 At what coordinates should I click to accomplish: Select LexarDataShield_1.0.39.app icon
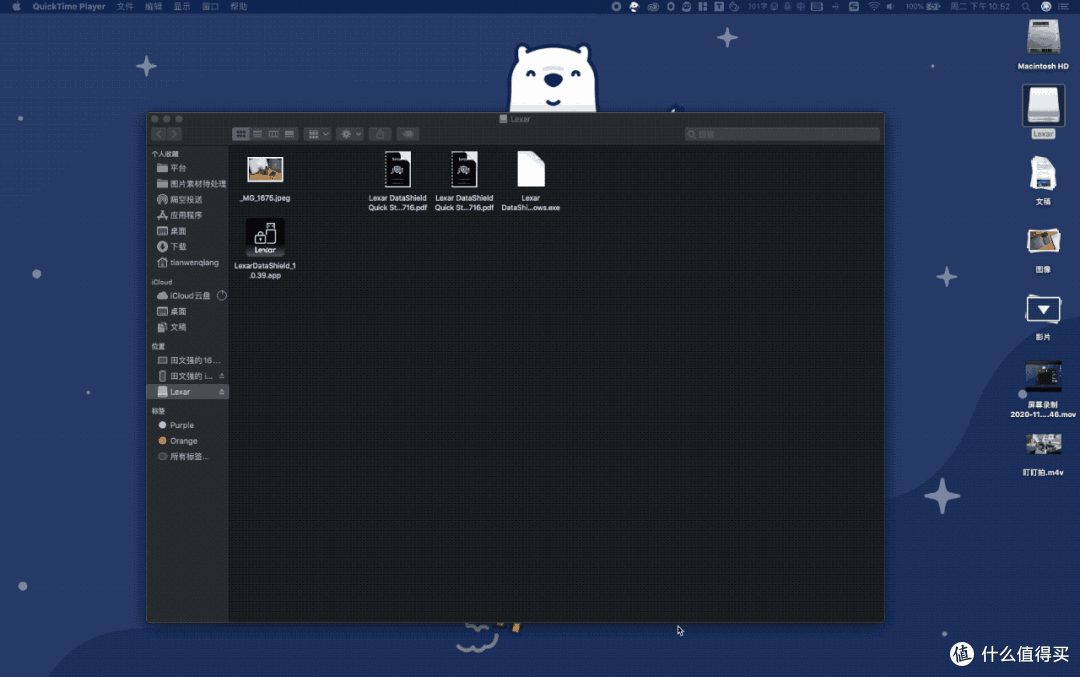pos(265,237)
